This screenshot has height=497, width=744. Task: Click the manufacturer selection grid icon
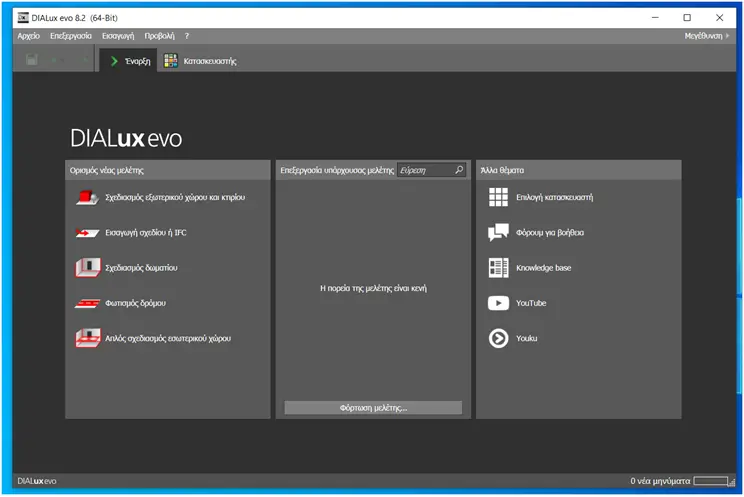498,197
